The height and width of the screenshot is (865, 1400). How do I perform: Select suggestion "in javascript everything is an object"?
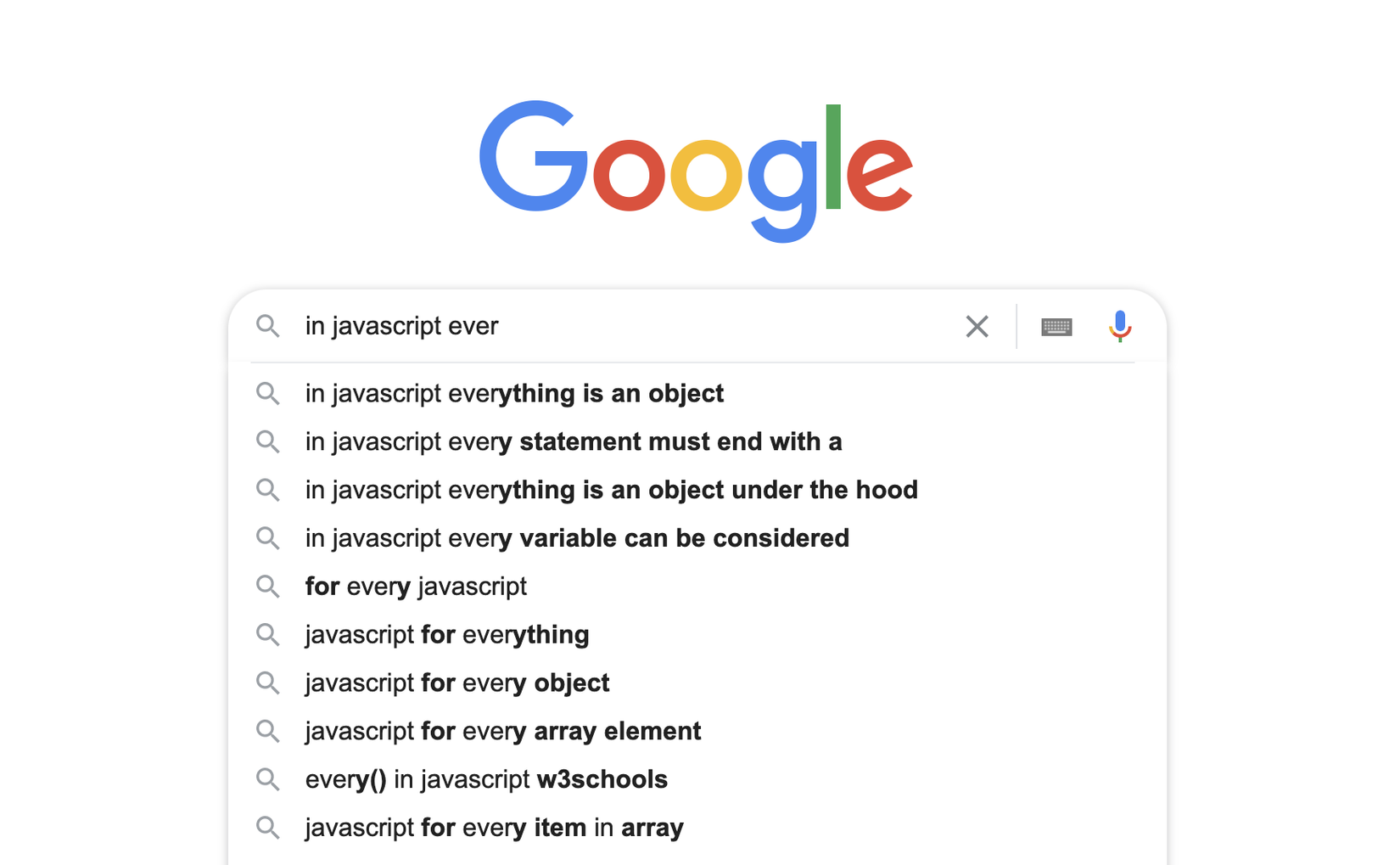coord(514,394)
